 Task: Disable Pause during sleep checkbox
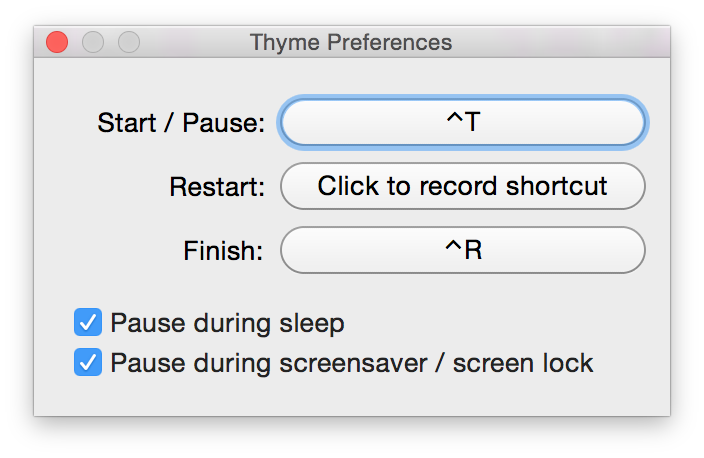pos(88,323)
